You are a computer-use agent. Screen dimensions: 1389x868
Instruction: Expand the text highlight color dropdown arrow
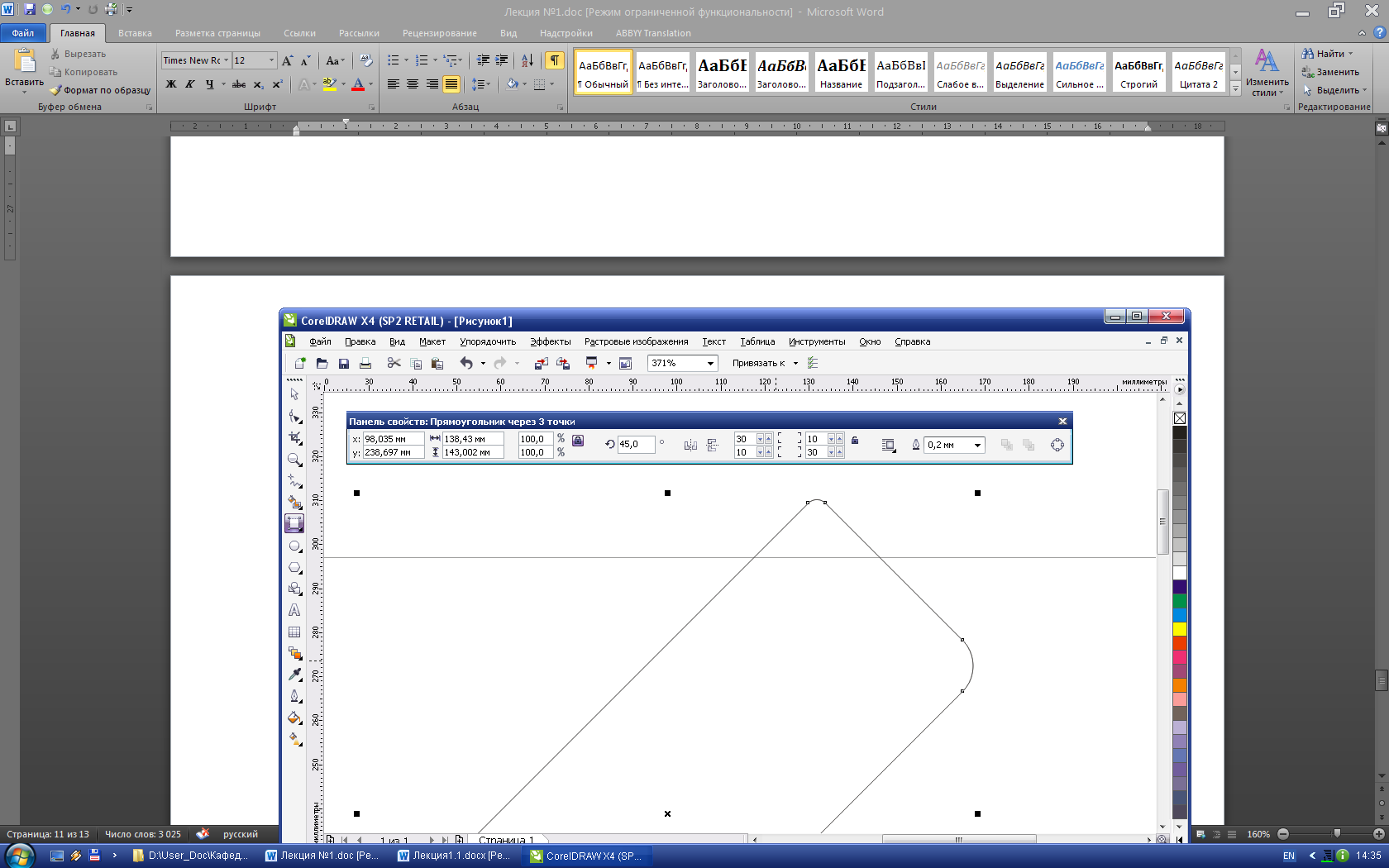pyautogui.click(x=342, y=84)
